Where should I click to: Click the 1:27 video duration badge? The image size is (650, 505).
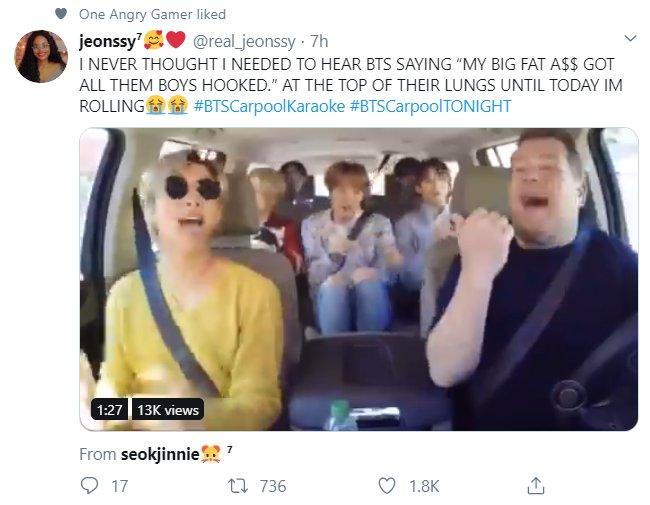pos(108,410)
